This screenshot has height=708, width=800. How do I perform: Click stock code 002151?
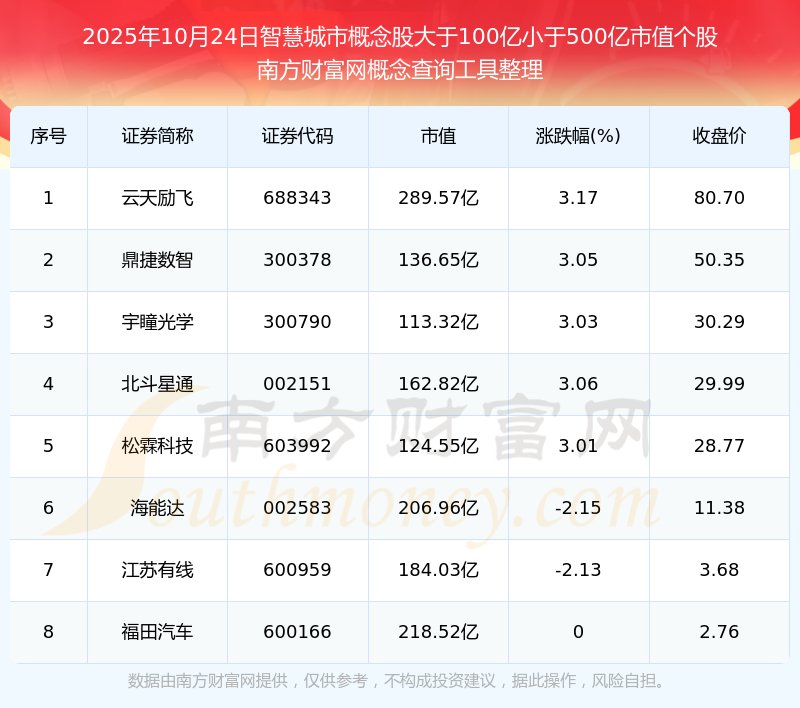(297, 384)
